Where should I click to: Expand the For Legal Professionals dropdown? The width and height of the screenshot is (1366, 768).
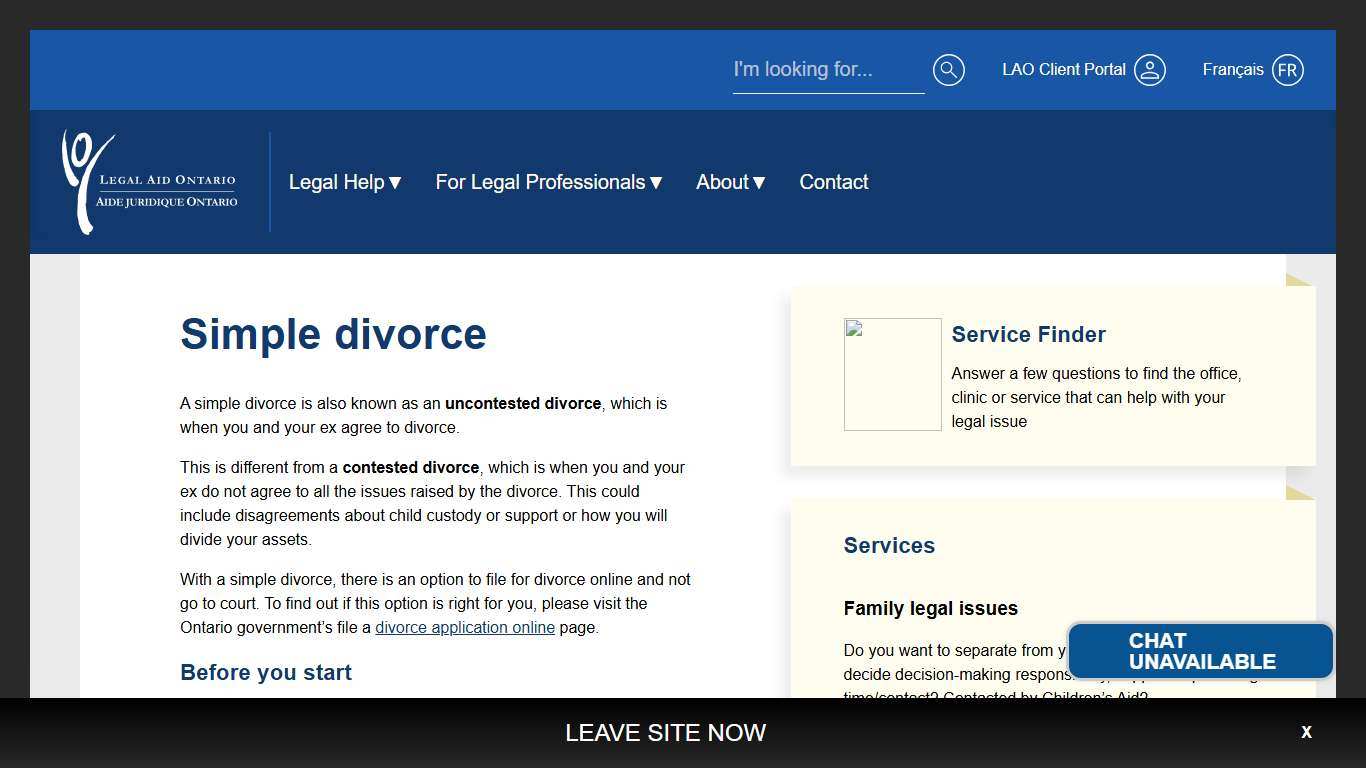pos(548,182)
